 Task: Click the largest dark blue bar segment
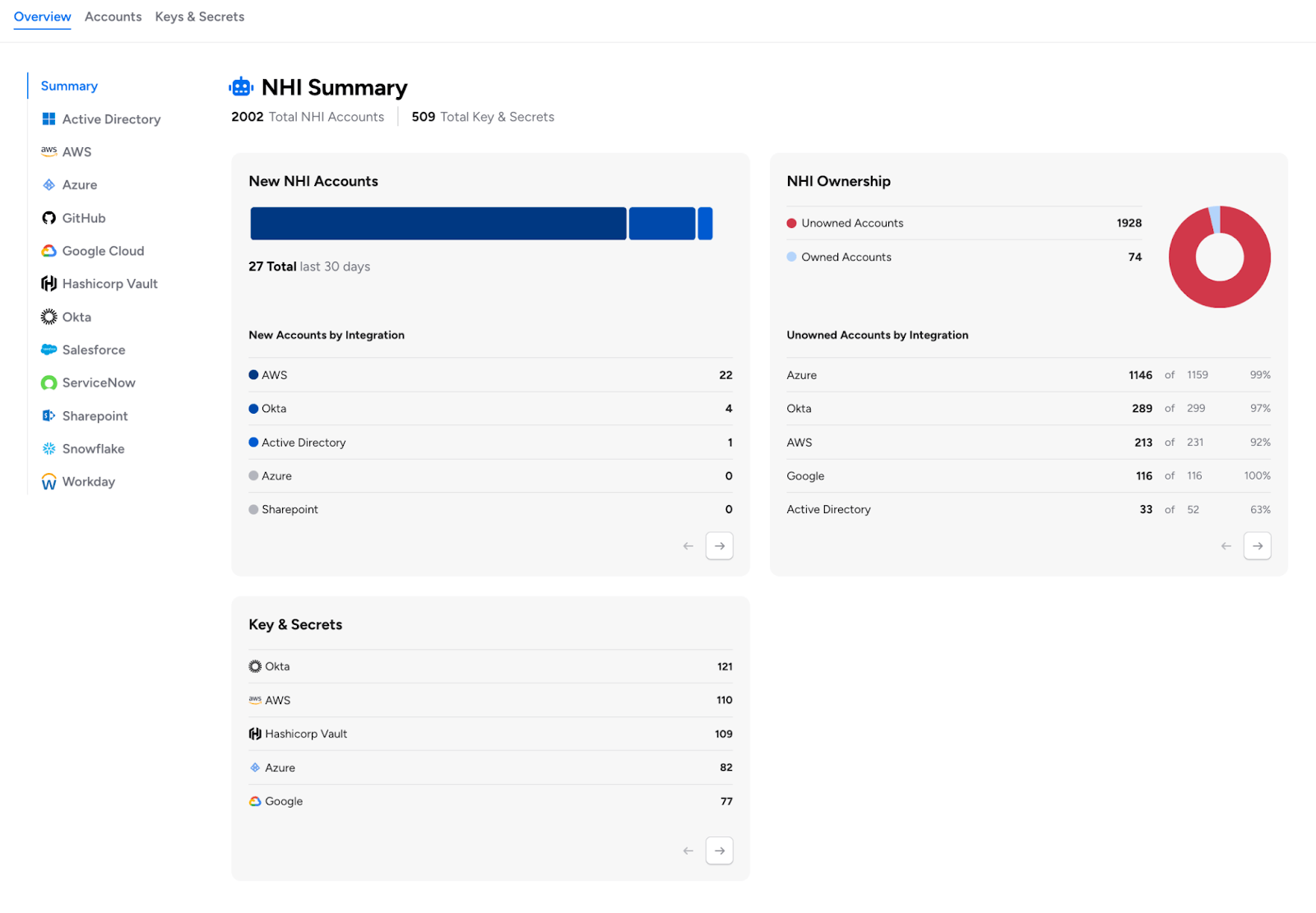(x=438, y=224)
